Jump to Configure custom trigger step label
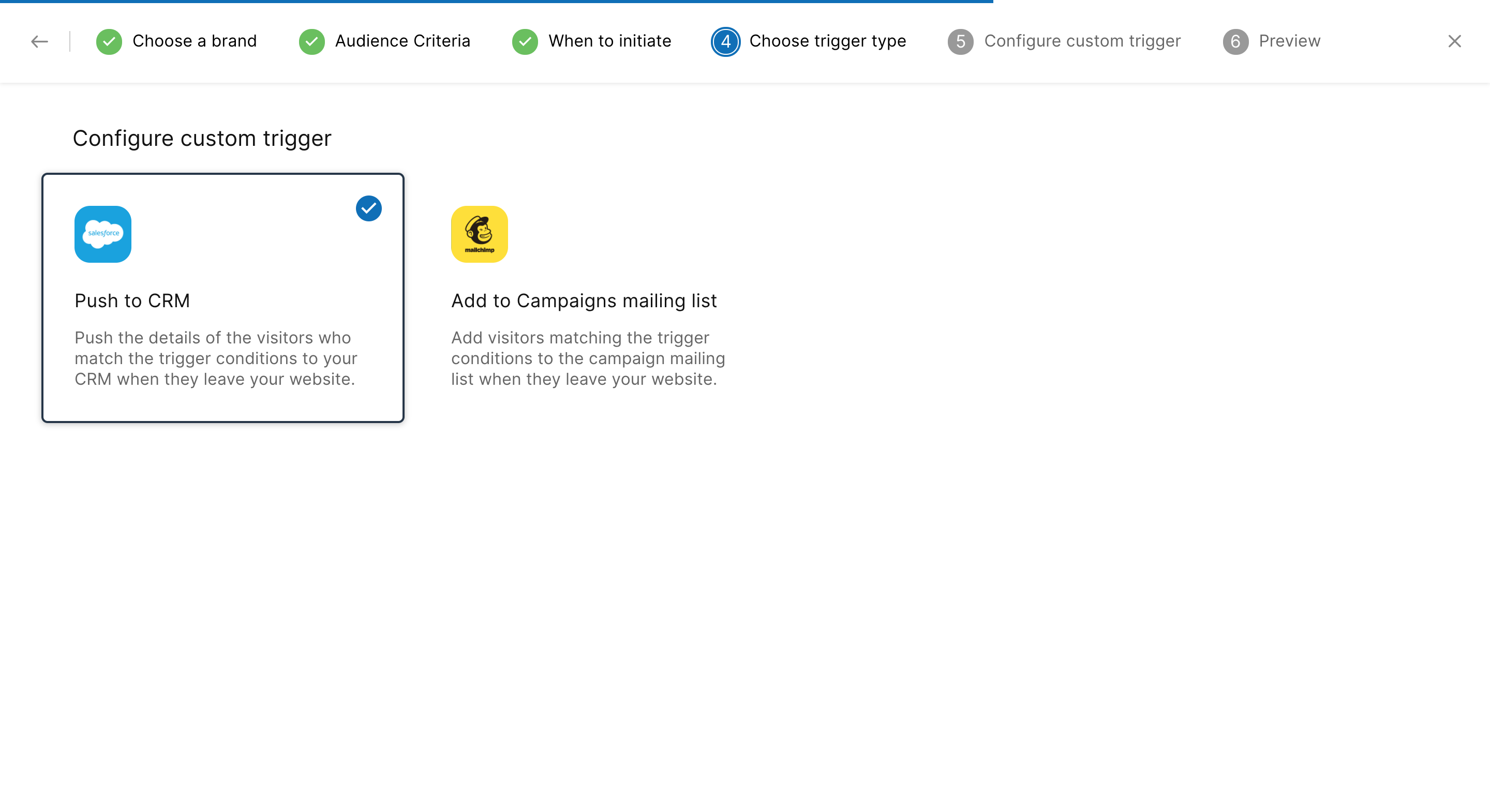This screenshot has width=1490, height=812. (x=1082, y=41)
